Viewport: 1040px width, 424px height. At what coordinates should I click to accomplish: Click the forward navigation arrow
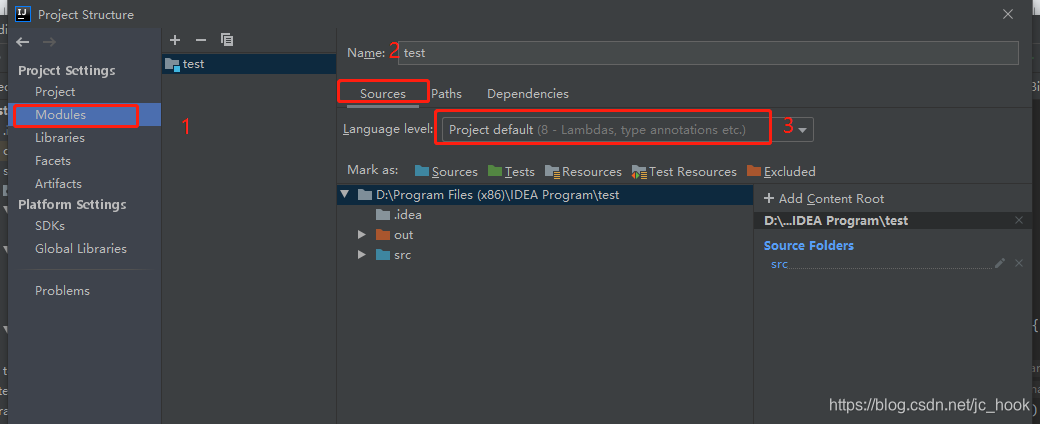click(49, 42)
